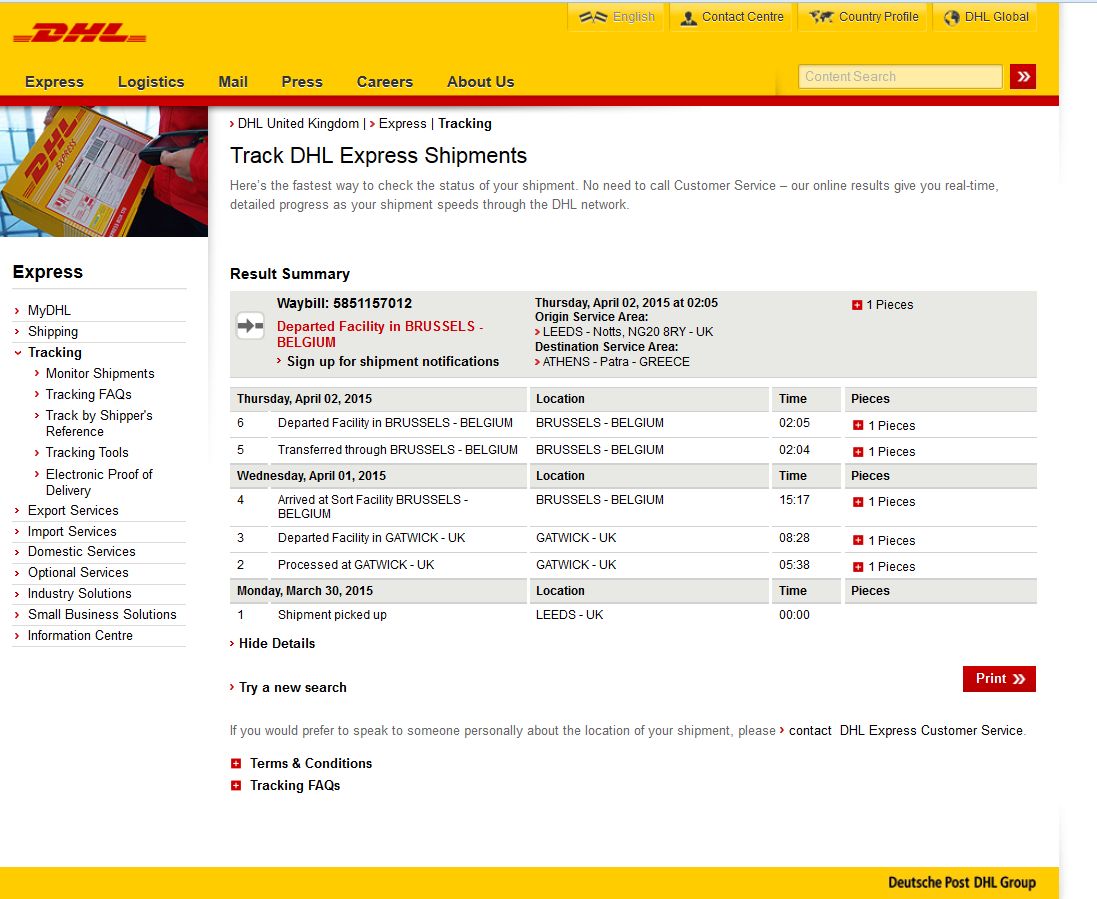Open Small Business Solutions in the sidebar
Image resolution: width=1097 pixels, height=899 pixels.
102,614
